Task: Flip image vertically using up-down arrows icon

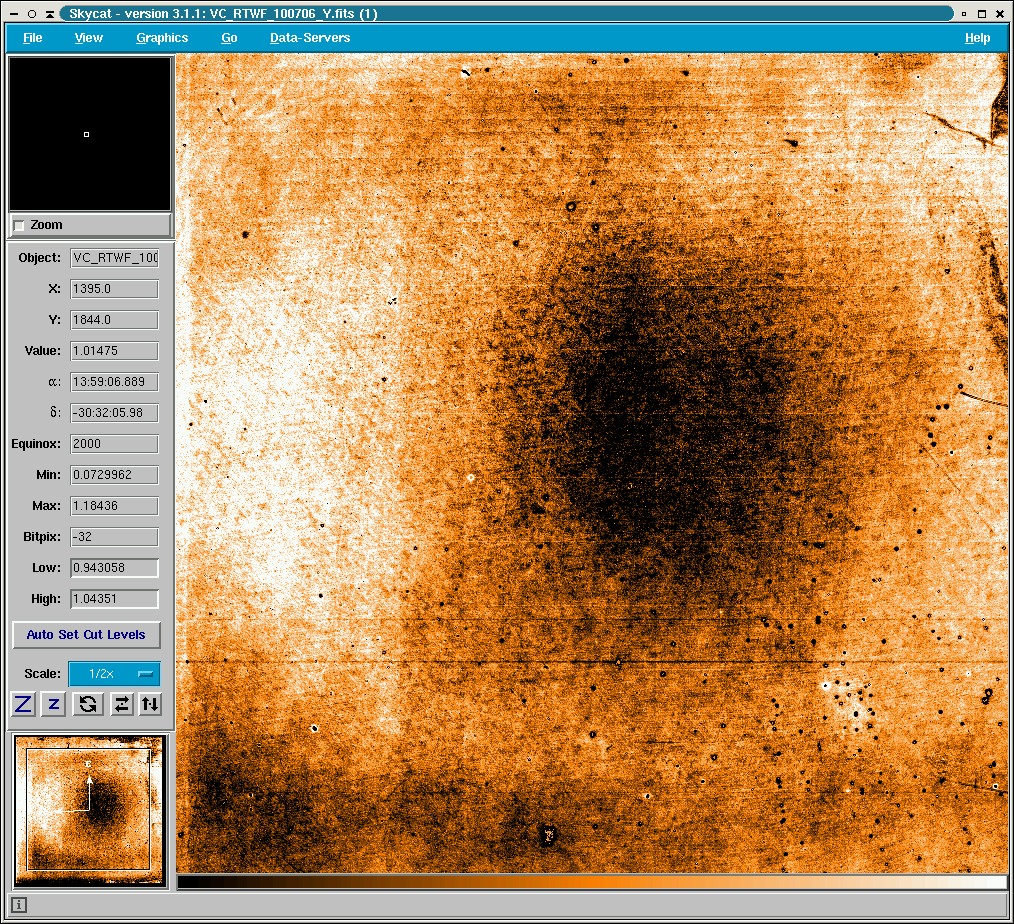Action: [x=149, y=704]
